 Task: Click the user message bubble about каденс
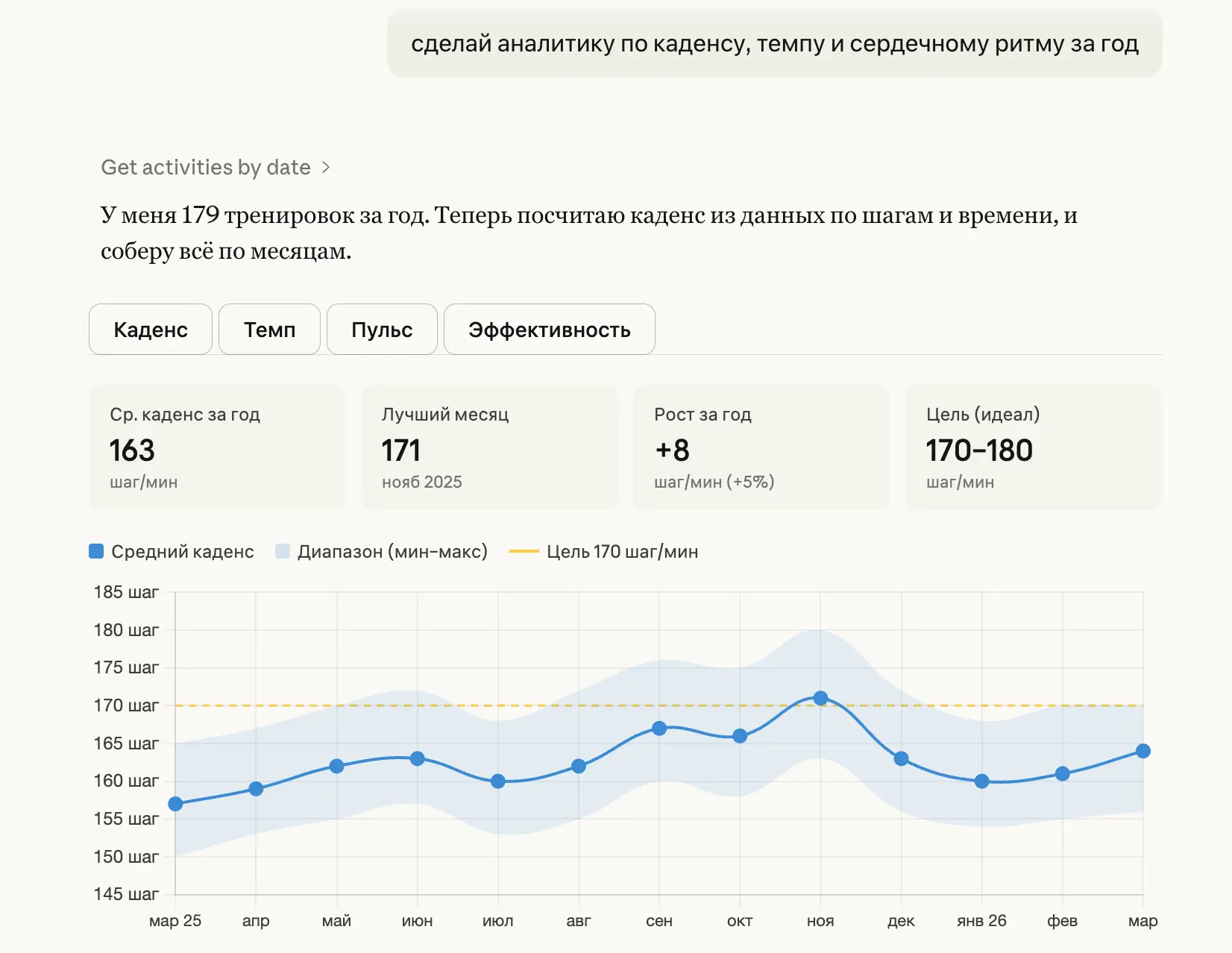coord(774,44)
